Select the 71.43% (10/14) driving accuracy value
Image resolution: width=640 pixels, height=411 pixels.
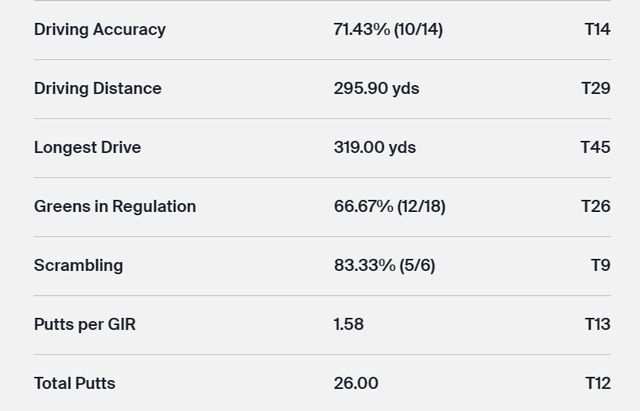[x=388, y=29]
